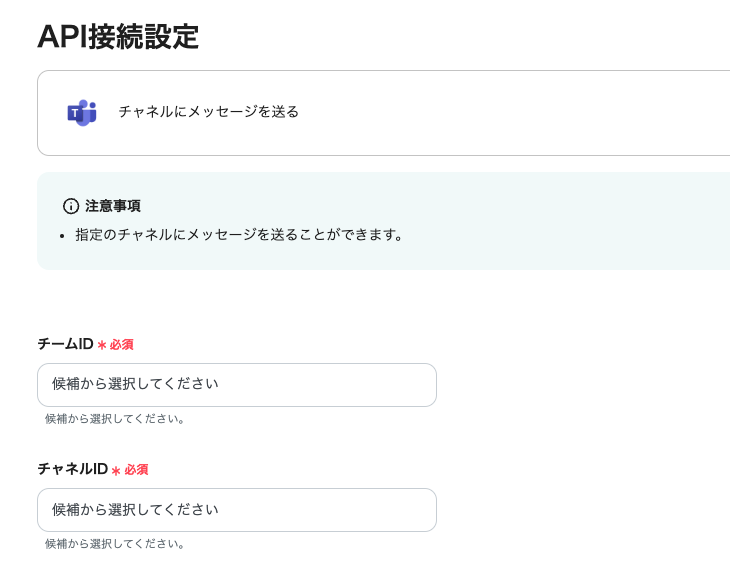Click the 指定のチャネルにメッセージを送ることができます notice sentence
This screenshot has width=730, height=571.
(x=239, y=235)
